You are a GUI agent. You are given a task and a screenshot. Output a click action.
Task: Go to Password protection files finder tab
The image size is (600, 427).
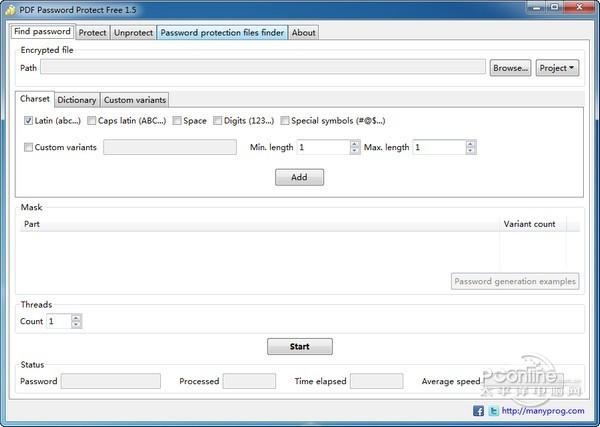click(222, 33)
